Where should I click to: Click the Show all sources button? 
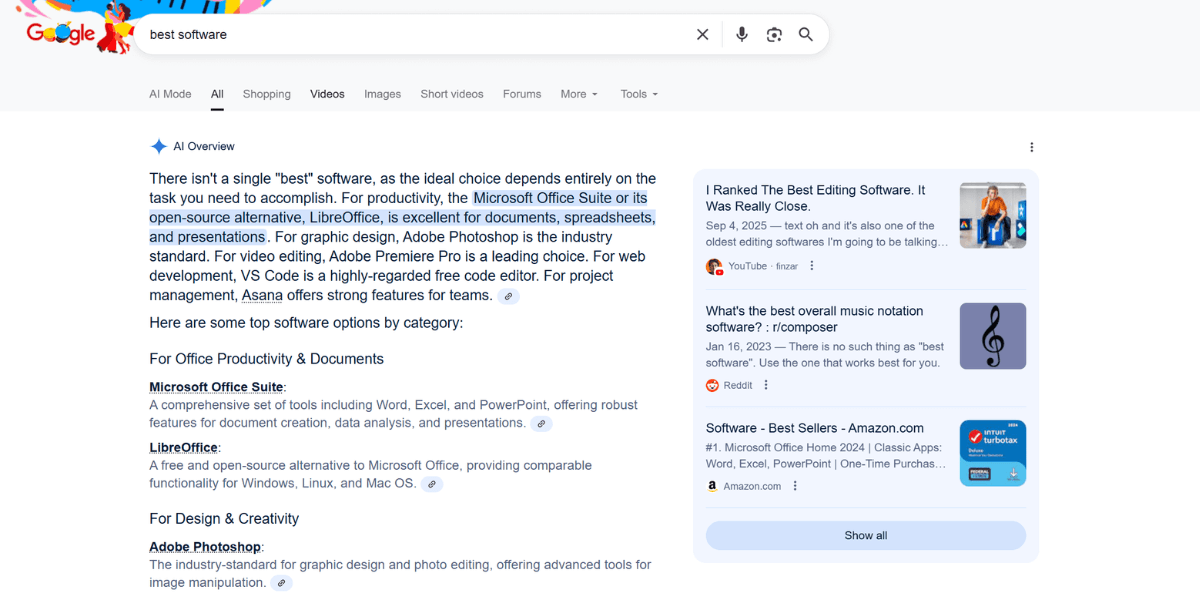pyautogui.click(x=866, y=535)
